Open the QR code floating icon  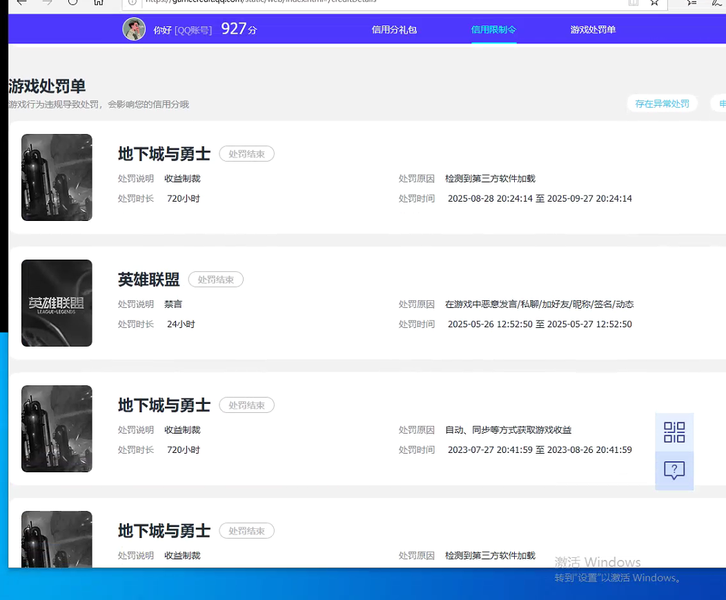click(x=674, y=432)
